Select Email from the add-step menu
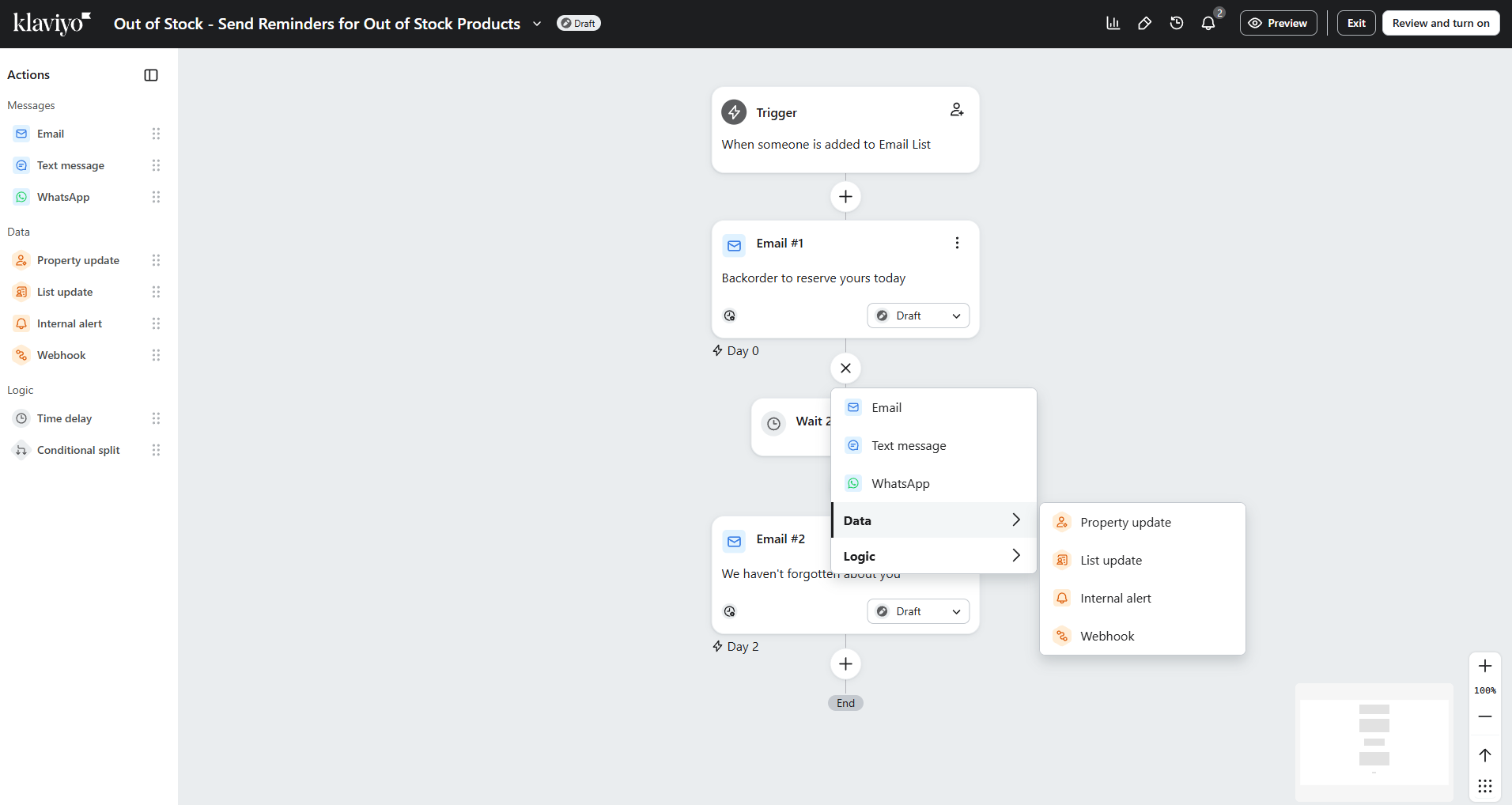The image size is (1512, 805). (884, 407)
